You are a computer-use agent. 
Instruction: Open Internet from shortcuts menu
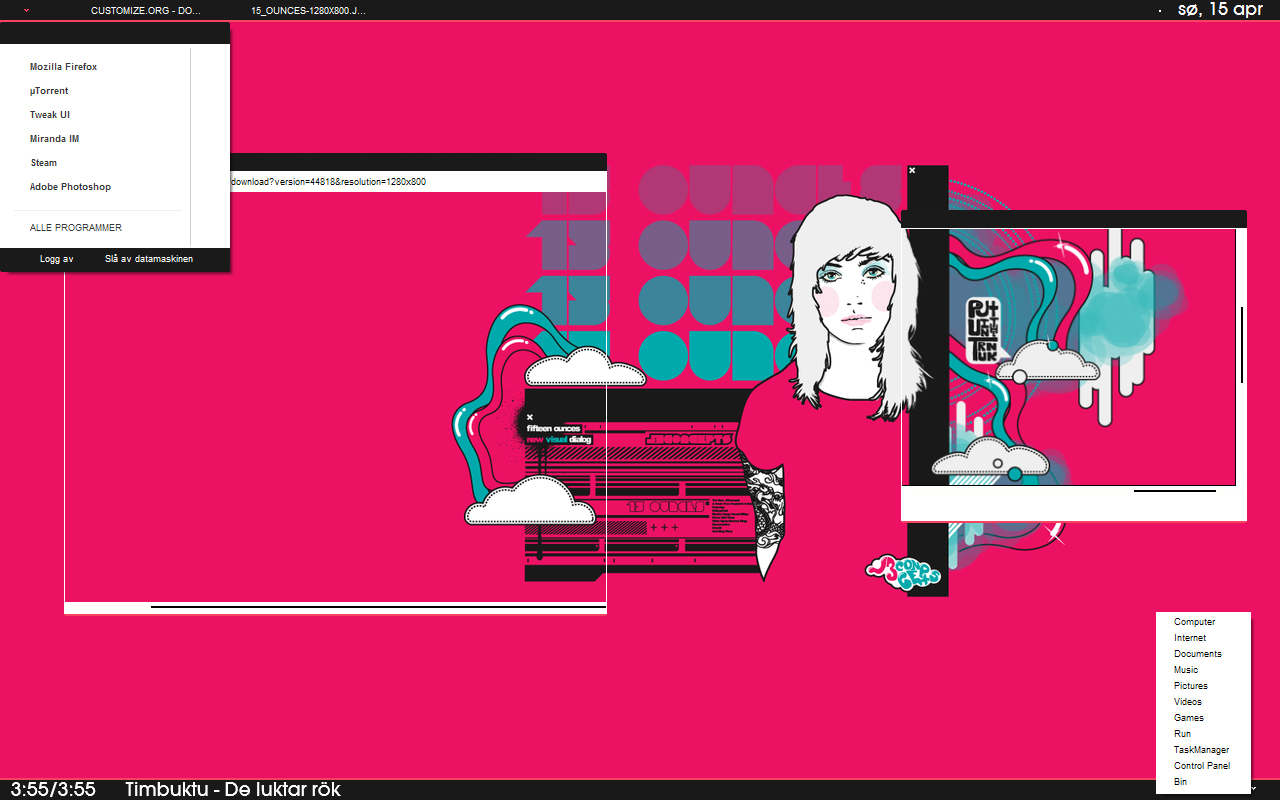(1190, 638)
